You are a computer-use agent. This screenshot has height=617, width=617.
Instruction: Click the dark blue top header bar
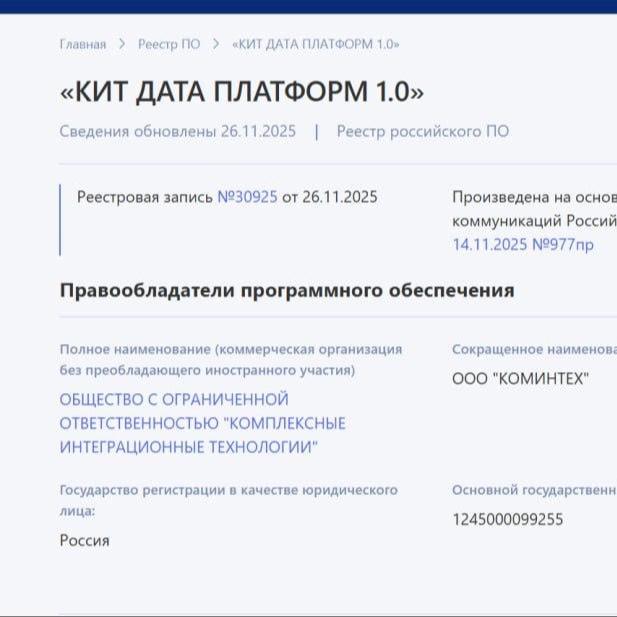(x=308, y=6)
